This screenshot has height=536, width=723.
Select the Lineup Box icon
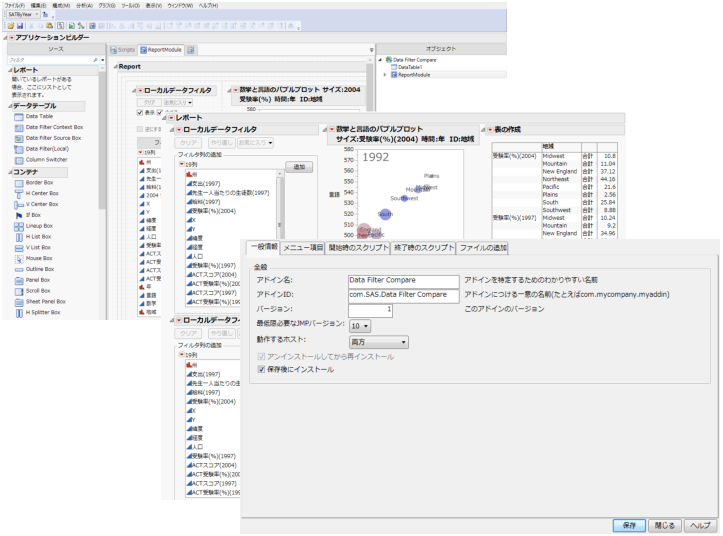[x=19, y=226]
